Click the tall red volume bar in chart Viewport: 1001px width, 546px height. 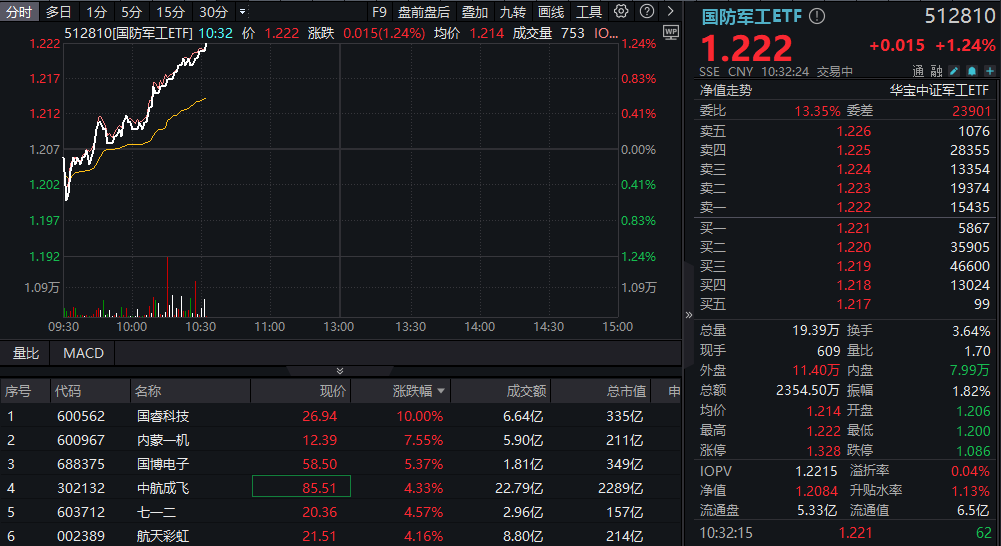tap(167, 286)
